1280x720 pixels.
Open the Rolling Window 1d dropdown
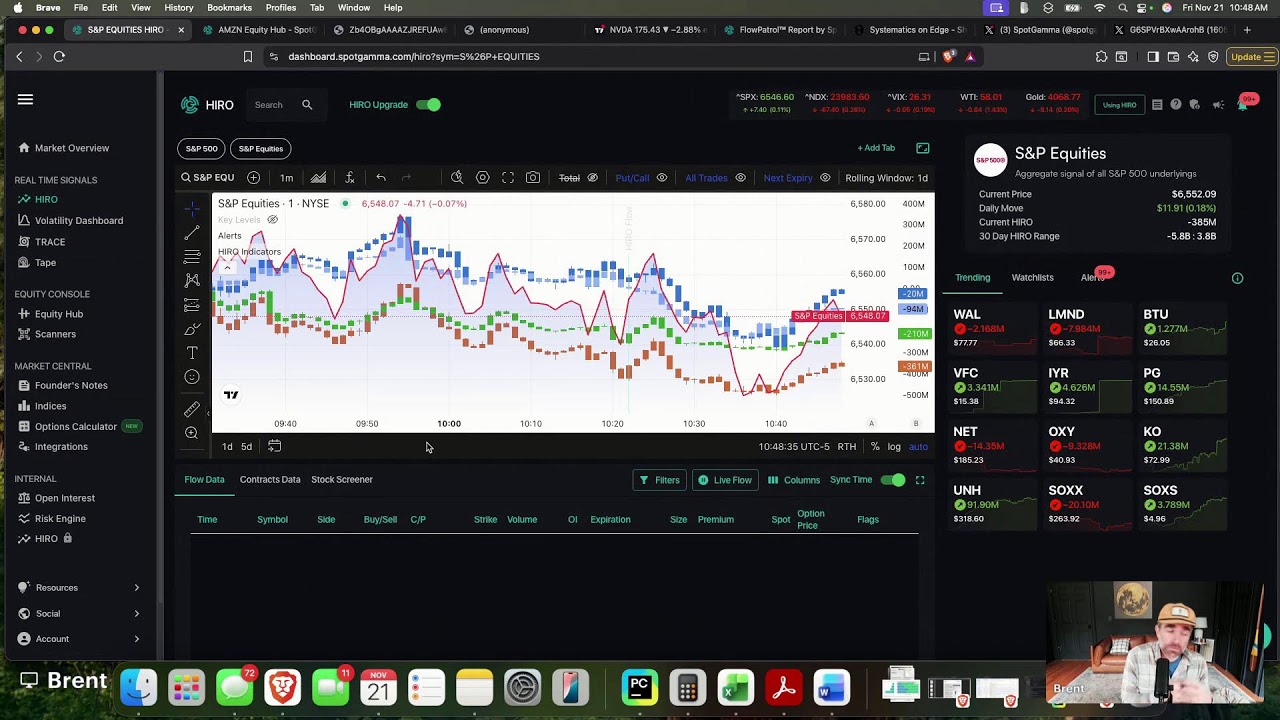click(886, 178)
